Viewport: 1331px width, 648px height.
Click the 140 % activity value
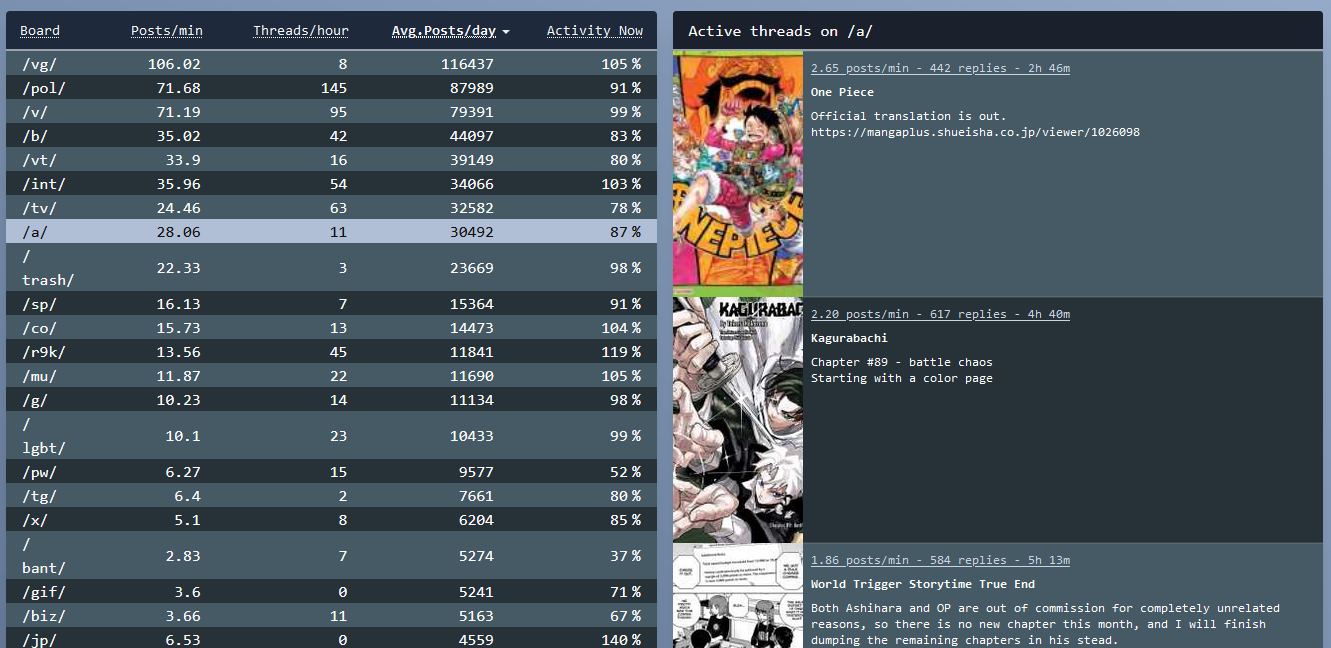(621, 639)
